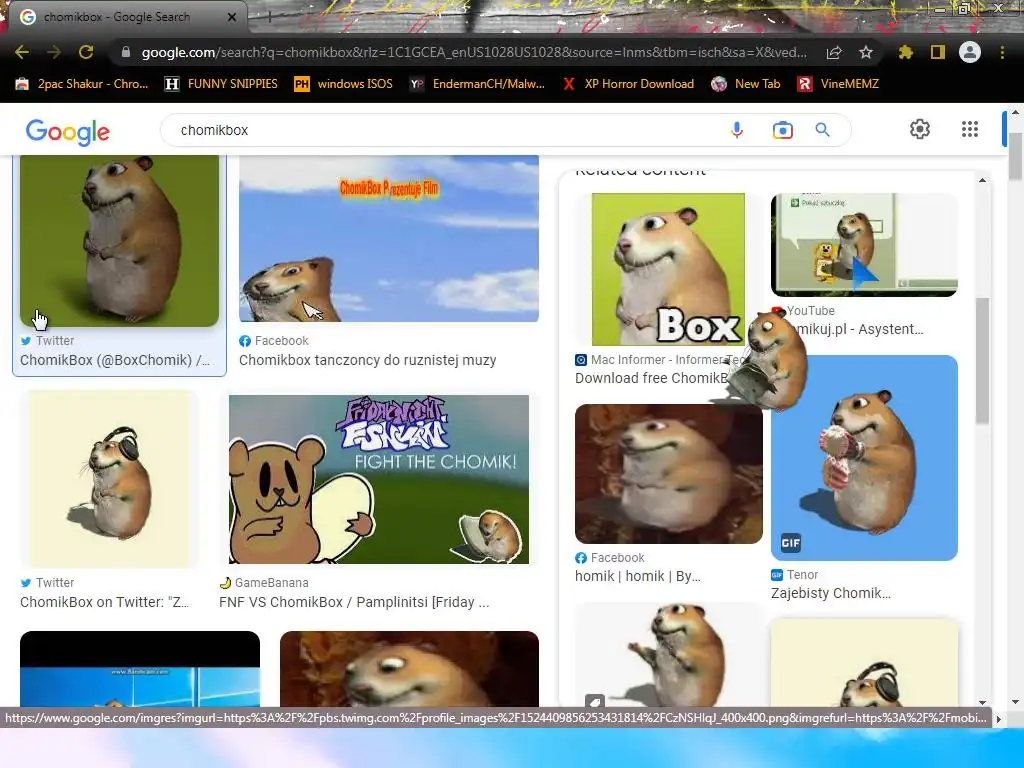Click the magnifier search button
This screenshot has height=768, width=1024.
(x=823, y=130)
